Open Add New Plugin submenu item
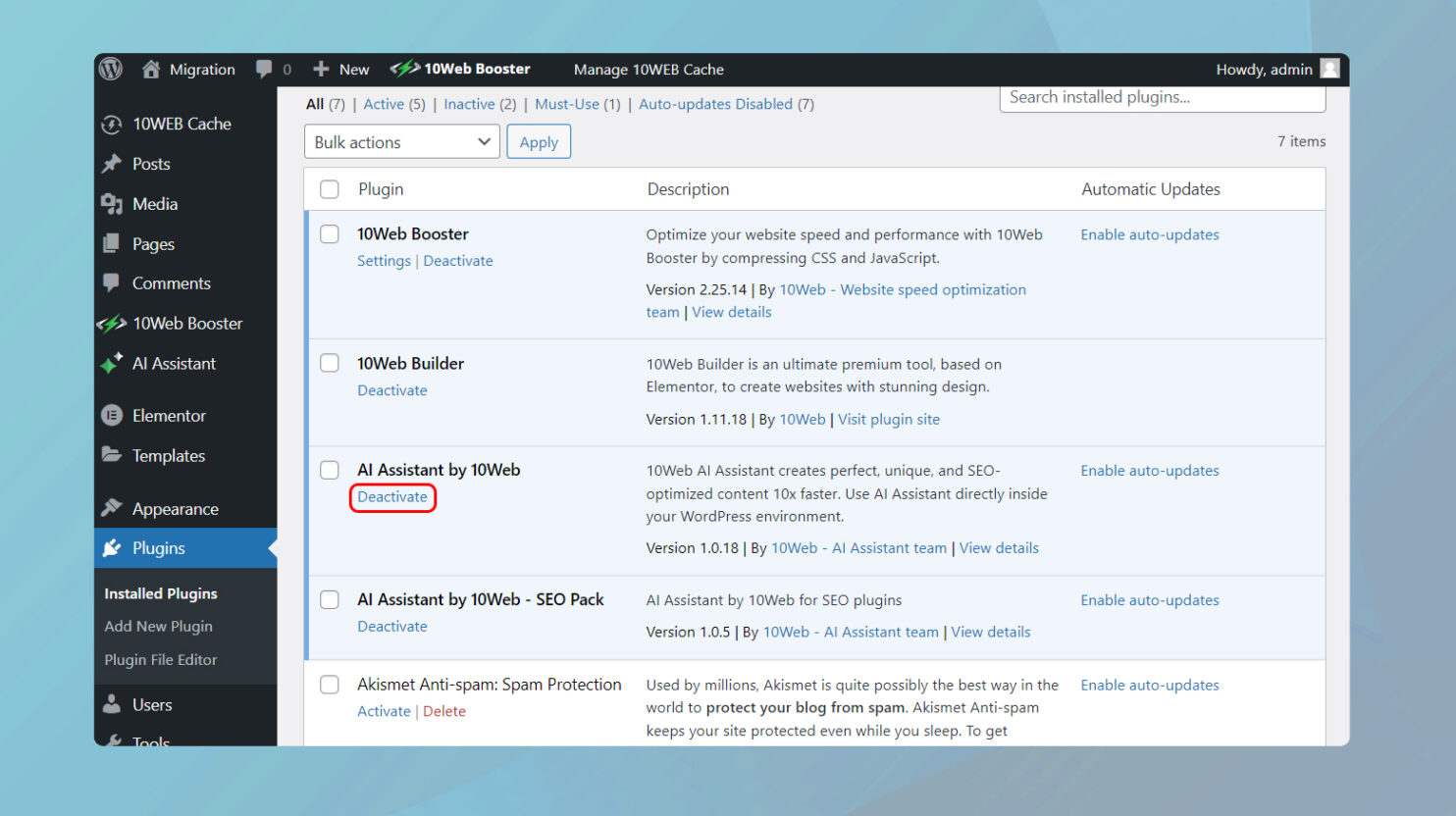The width and height of the screenshot is (1456, 816). (158, 627)
